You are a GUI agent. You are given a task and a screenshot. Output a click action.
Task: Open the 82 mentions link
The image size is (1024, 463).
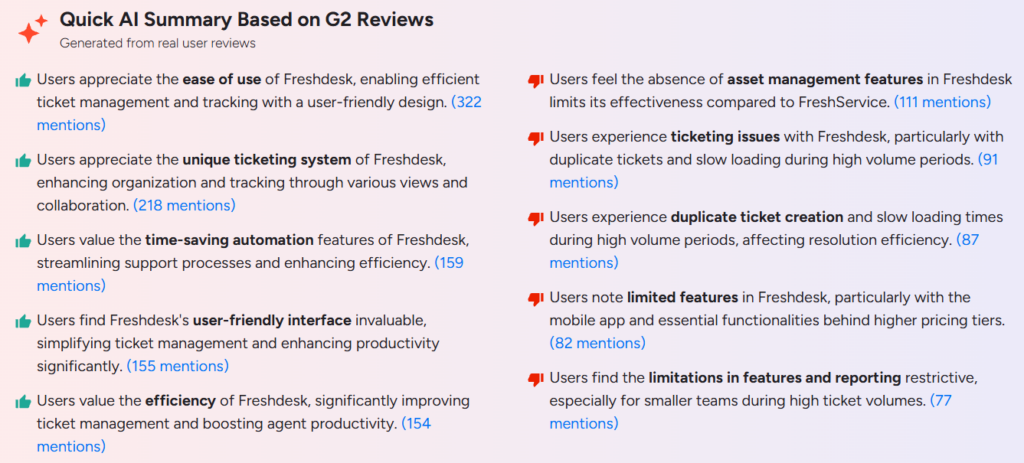coord(598,342)
